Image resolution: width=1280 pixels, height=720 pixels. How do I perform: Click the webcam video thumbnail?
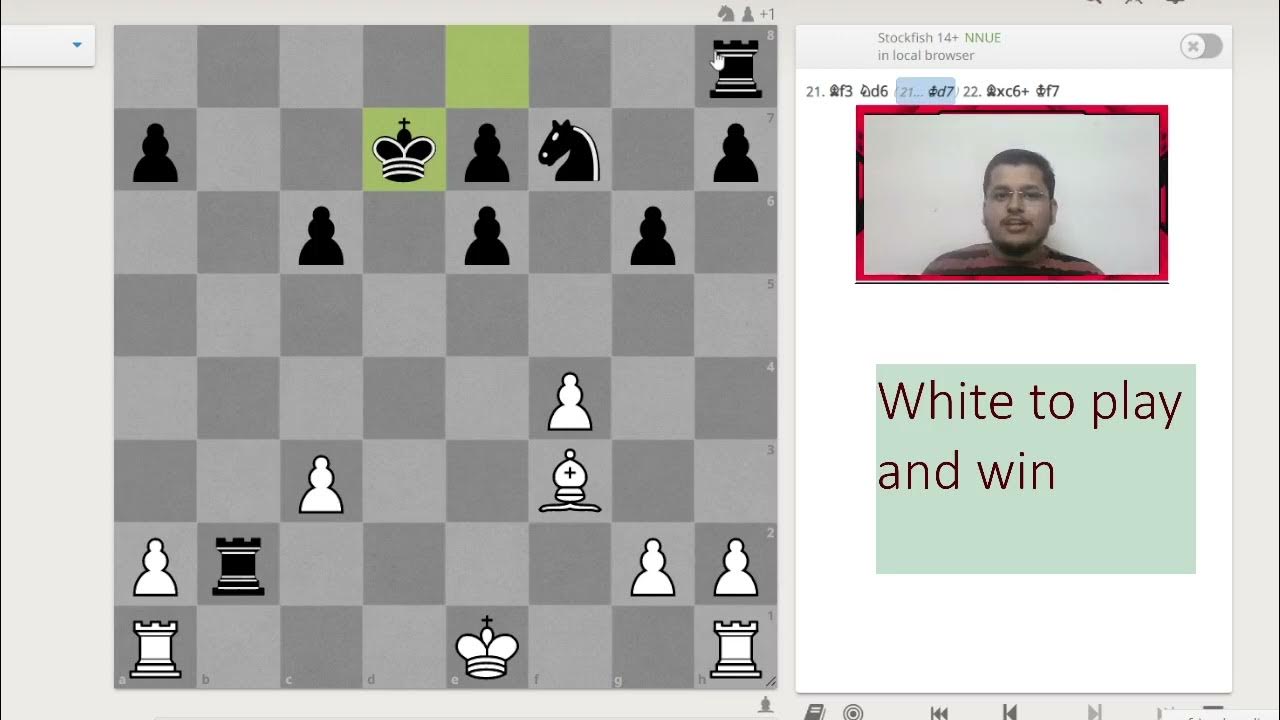coord(1011,194)
